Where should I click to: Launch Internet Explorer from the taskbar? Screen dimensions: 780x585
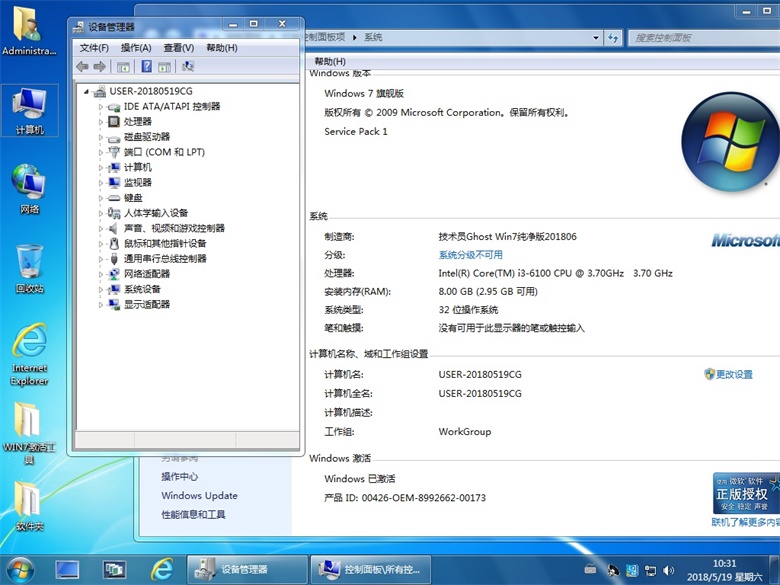coord(161,569)
